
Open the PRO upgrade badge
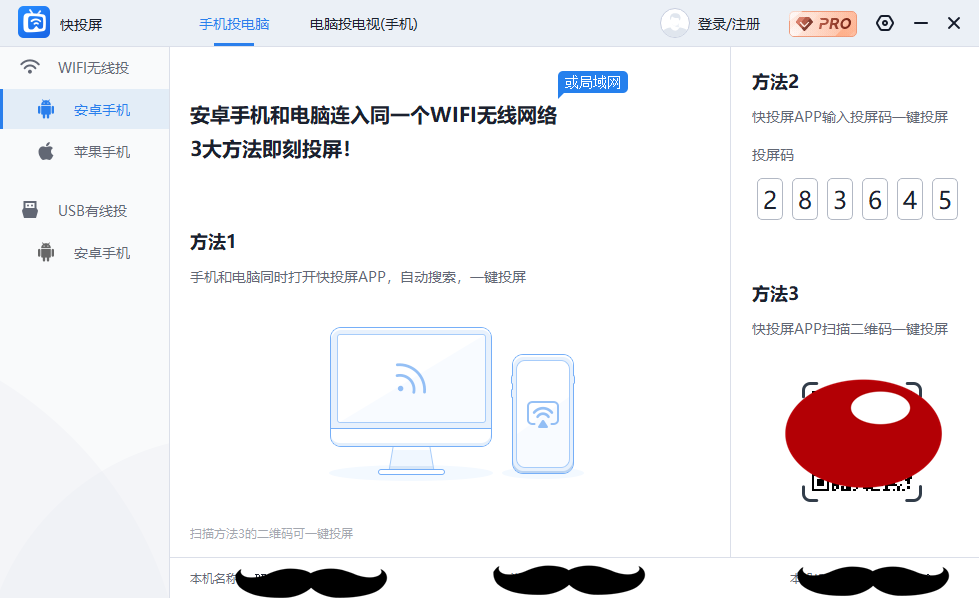(823, 24)
